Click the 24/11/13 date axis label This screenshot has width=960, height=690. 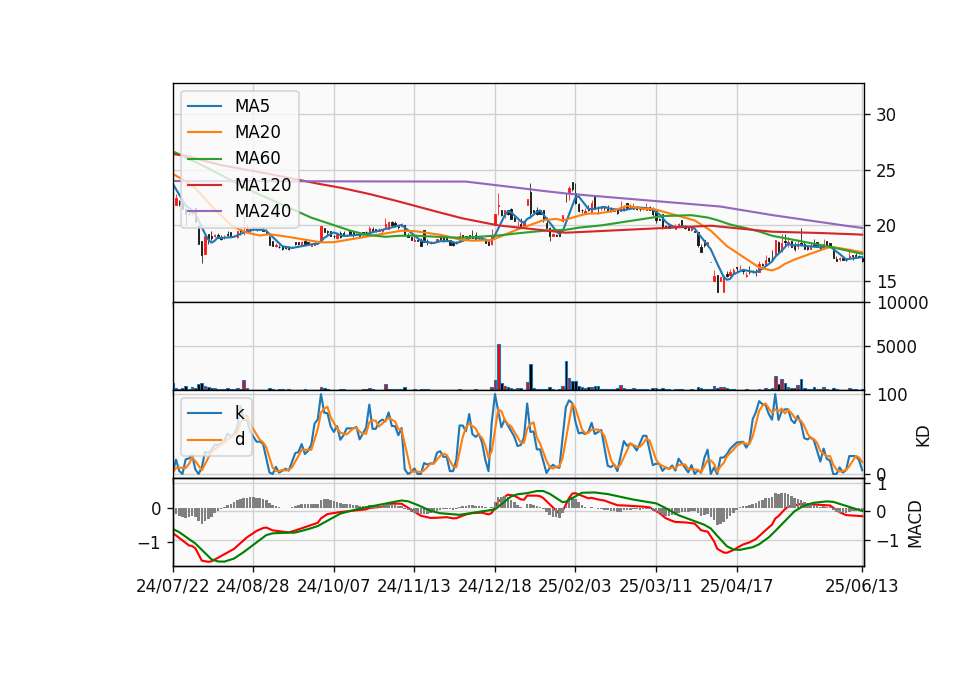[414, 587]
